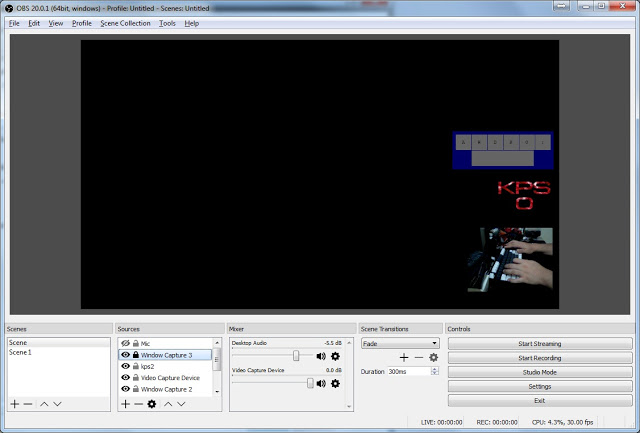This screenshot has height=433, width=640.
Task: Increase transition duration with up arrow
Action: (x=435, y=369)
